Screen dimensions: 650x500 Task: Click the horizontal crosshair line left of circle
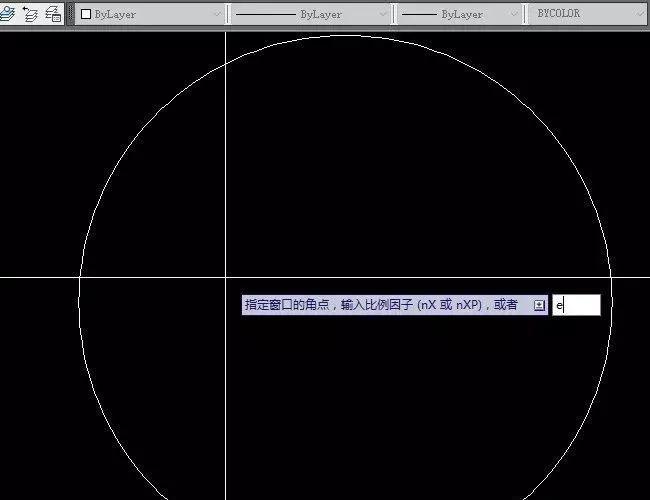pyautogui.click(x=40, y=277)
